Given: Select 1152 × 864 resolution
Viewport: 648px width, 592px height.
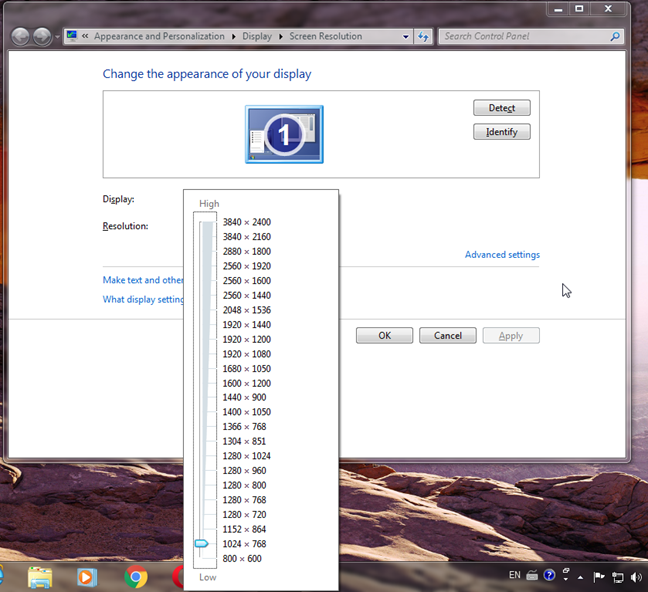Looking at the screenshot, I should point(244,530).
